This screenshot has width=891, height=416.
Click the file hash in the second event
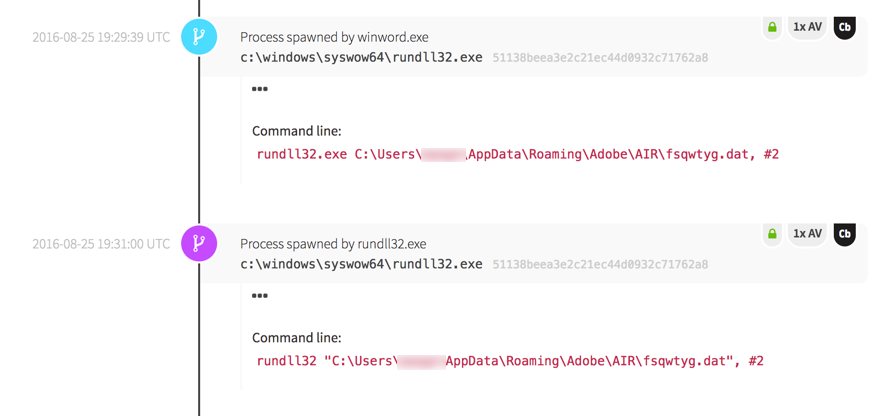(600, 265)
